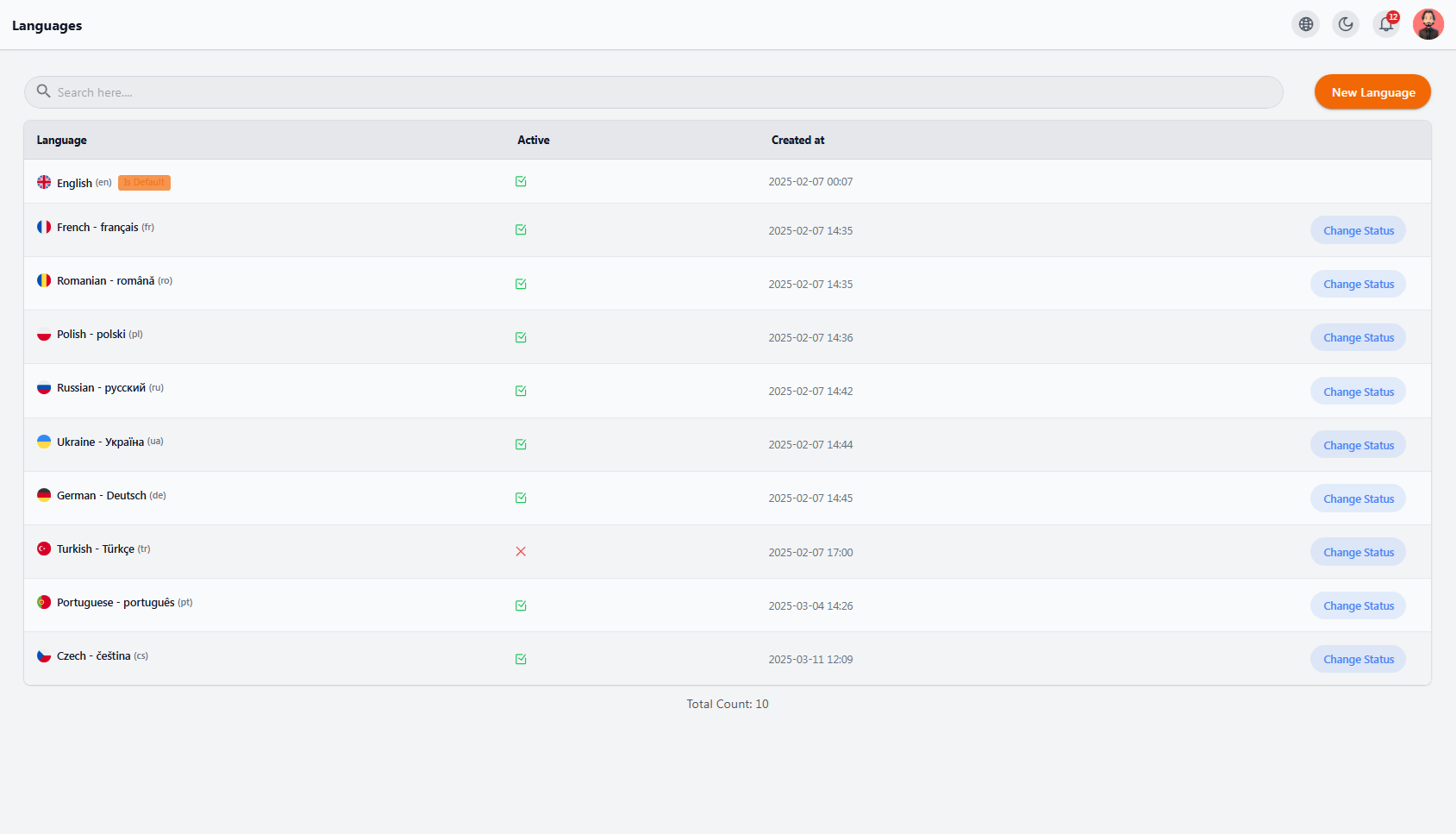Screen dimensions: 1456x834
Task: Toggle dark mode with the moon icon
Action: pyautogui.click(x=1346, y=24)
